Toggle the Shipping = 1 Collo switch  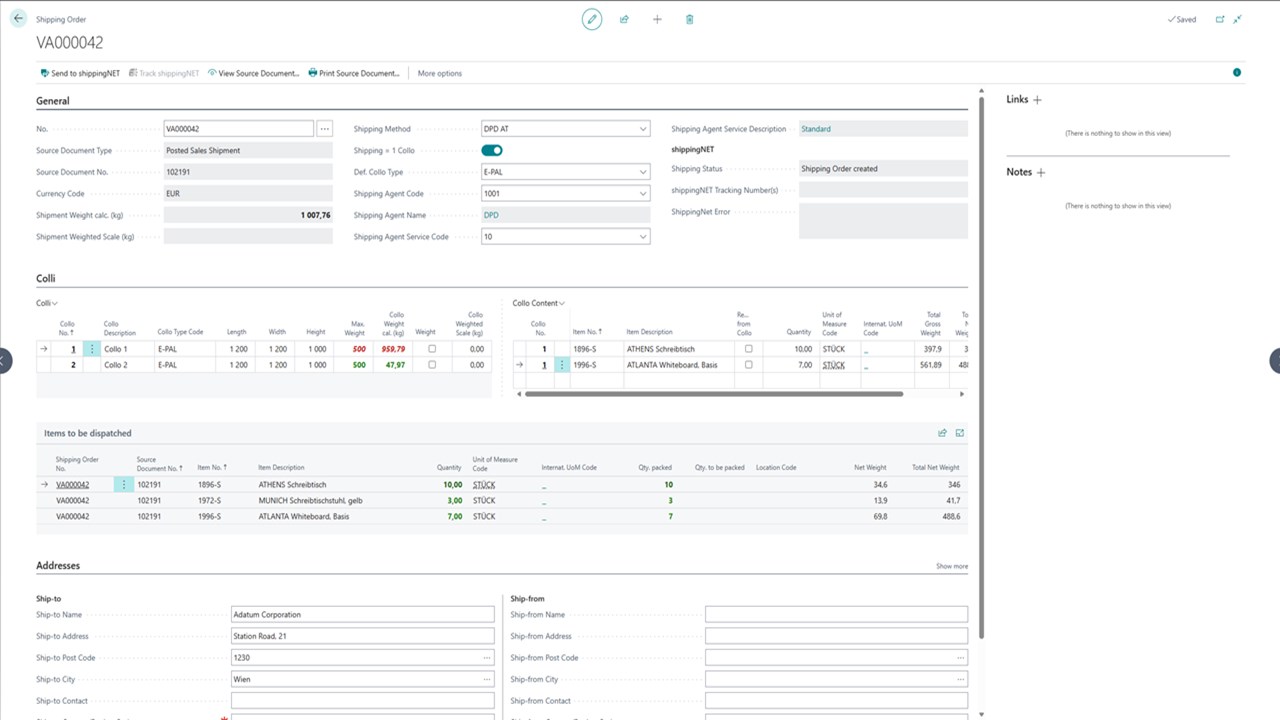pos(492,150)
